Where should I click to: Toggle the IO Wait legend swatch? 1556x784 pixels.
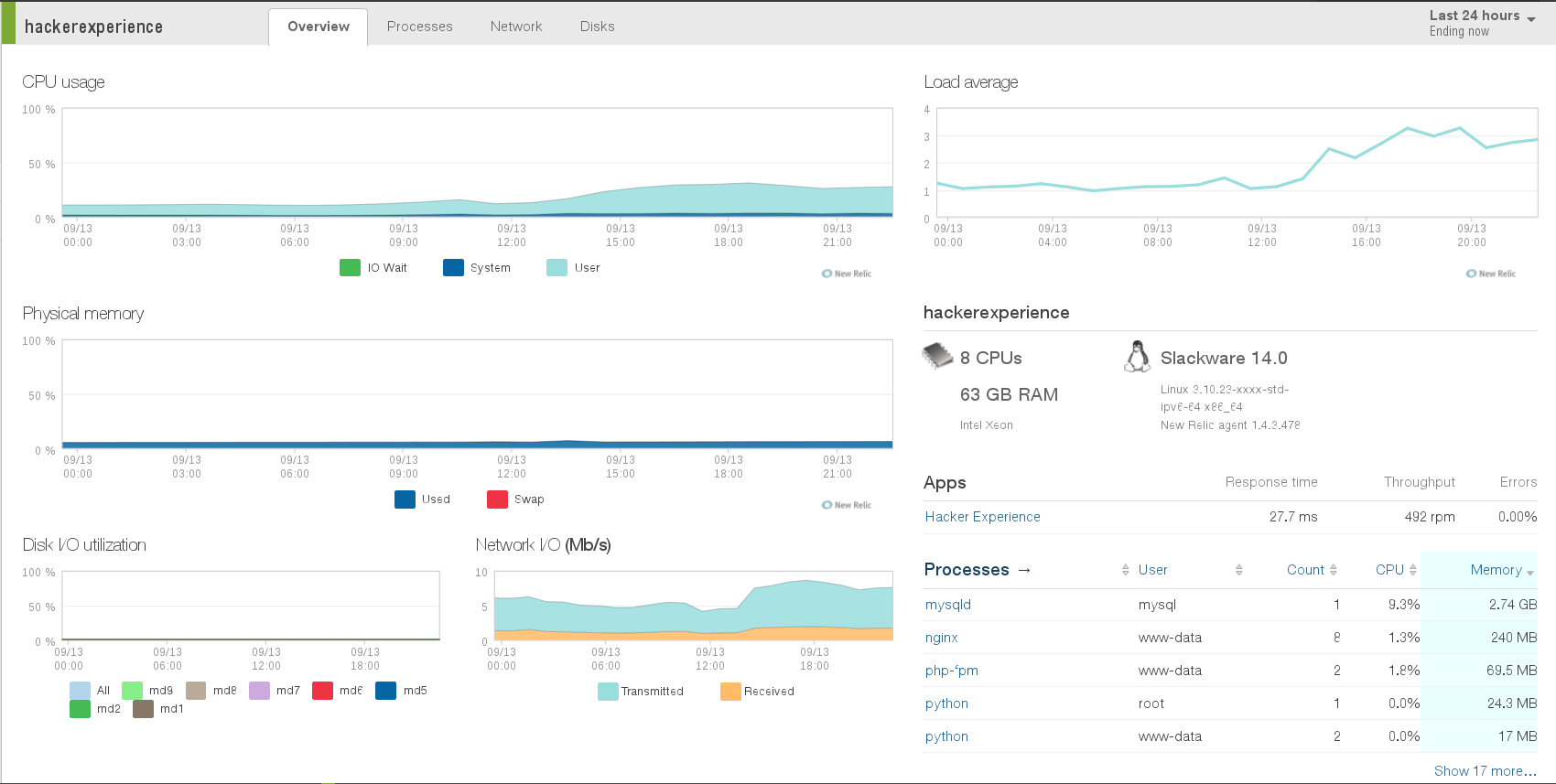tap(350, 267)
